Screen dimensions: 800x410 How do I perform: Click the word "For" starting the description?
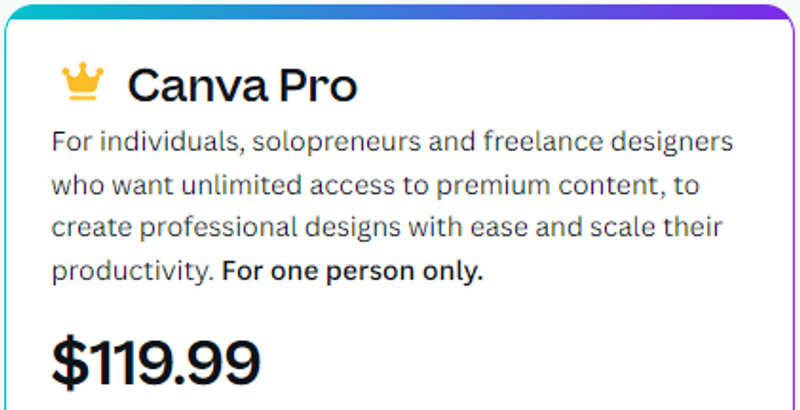coord(68,142)
